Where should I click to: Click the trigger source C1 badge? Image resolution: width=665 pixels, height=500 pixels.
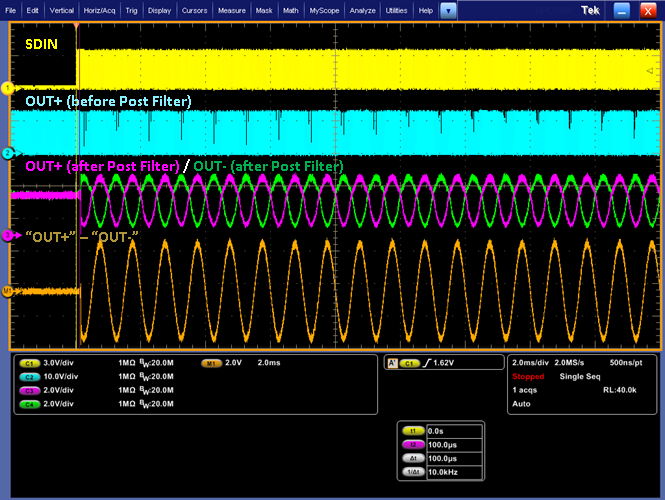point(410,363)
